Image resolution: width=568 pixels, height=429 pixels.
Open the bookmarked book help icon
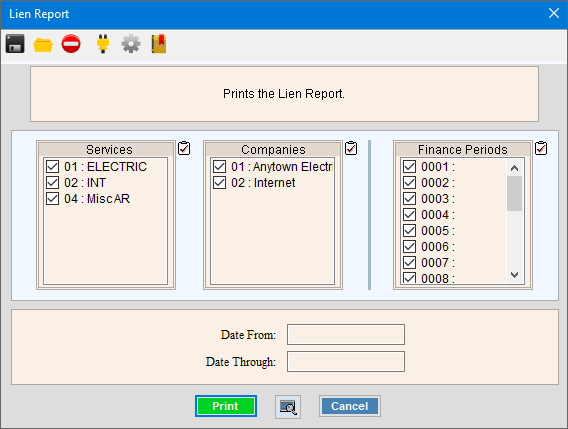[x=159, y=44]
